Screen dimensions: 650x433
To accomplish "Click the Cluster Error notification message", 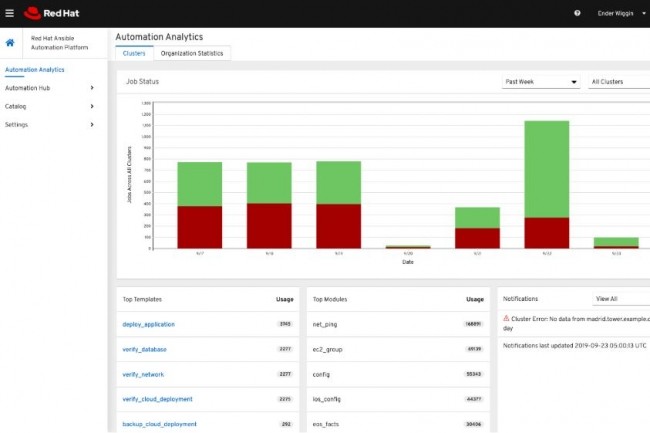I will [x=576, y=323].
